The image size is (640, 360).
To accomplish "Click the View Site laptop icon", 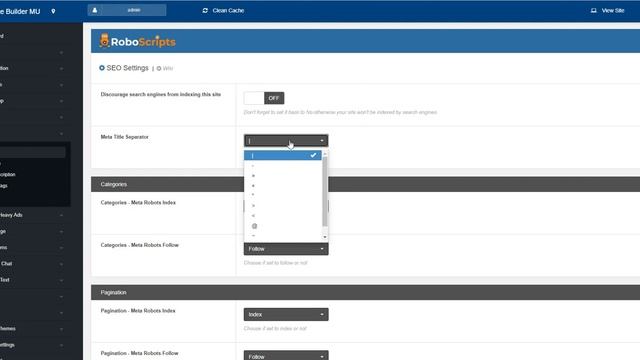I will point(593,11).
